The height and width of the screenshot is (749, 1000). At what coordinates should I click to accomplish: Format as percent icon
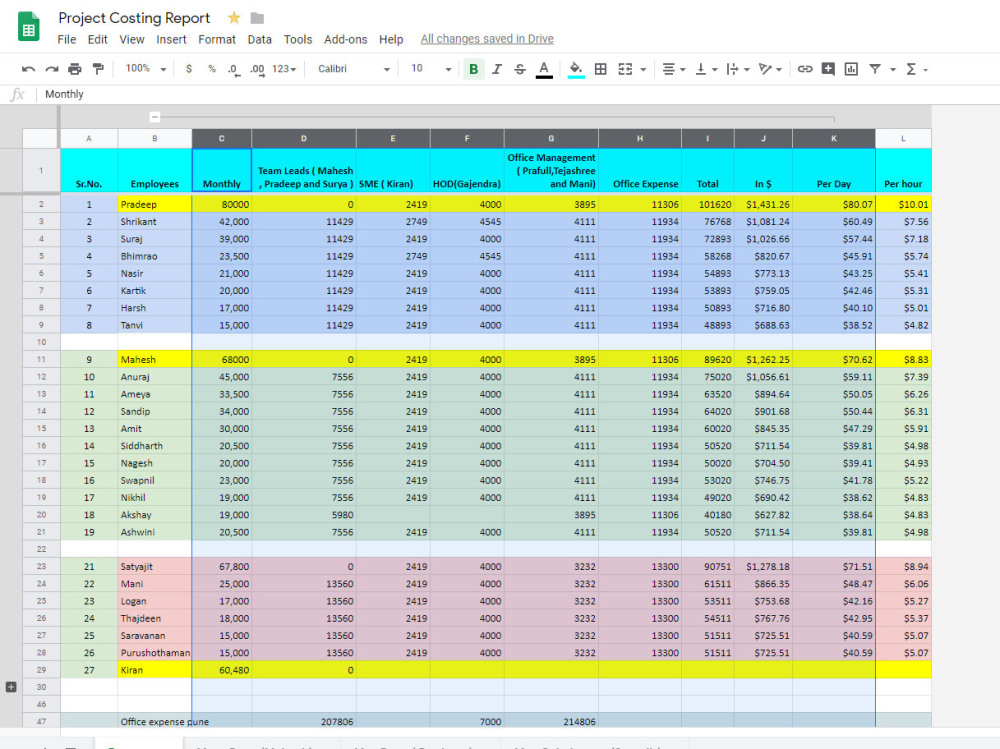(212, 69)
